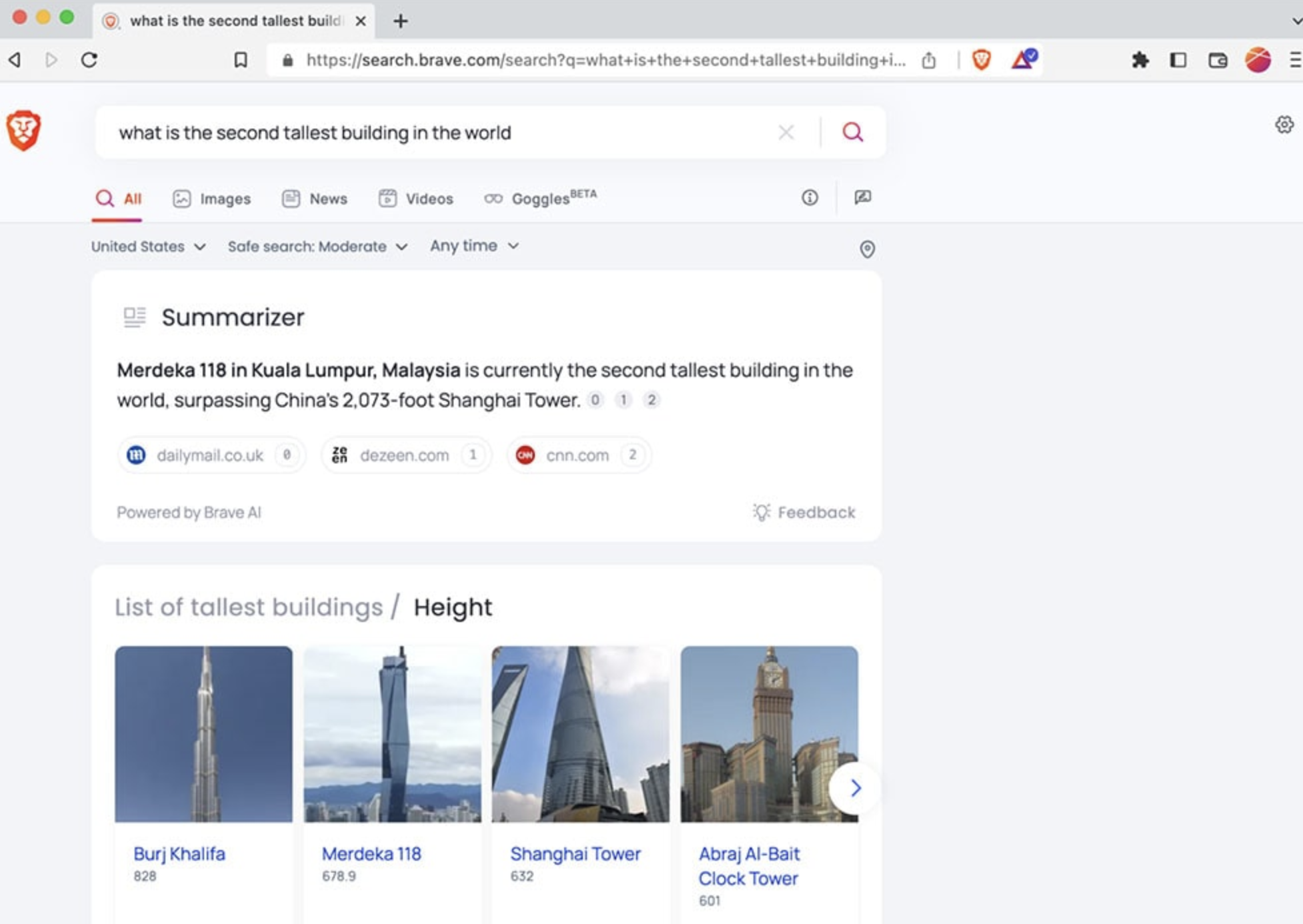
Task: Open the extensions puzzle icon
Action: pyautogui.click(x=1140, y=60)
